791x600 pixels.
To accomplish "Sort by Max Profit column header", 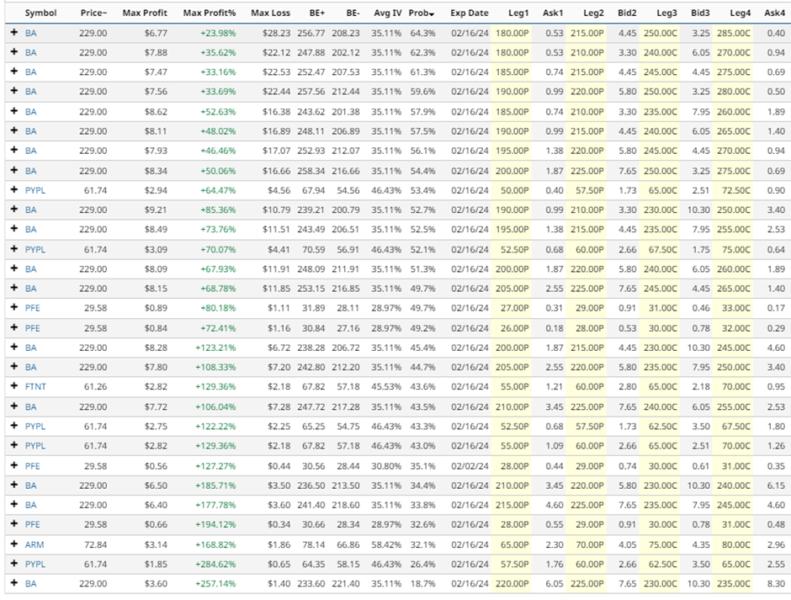I will point(145,13).
